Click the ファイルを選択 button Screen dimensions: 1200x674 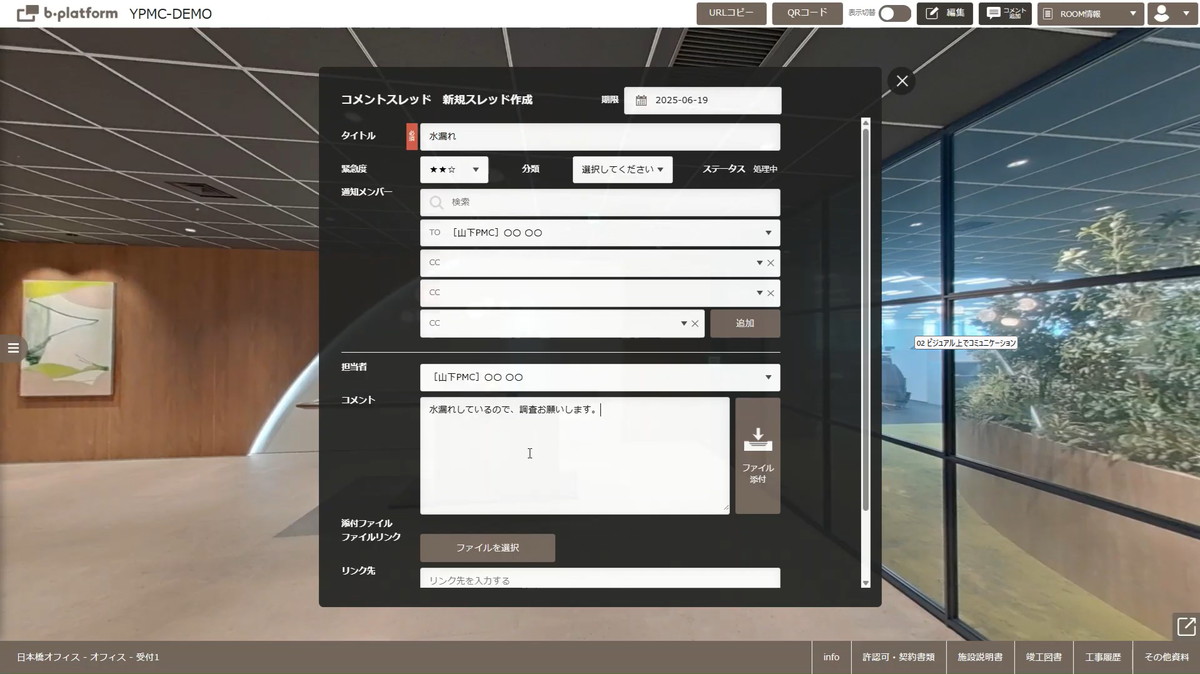(487, 548)
